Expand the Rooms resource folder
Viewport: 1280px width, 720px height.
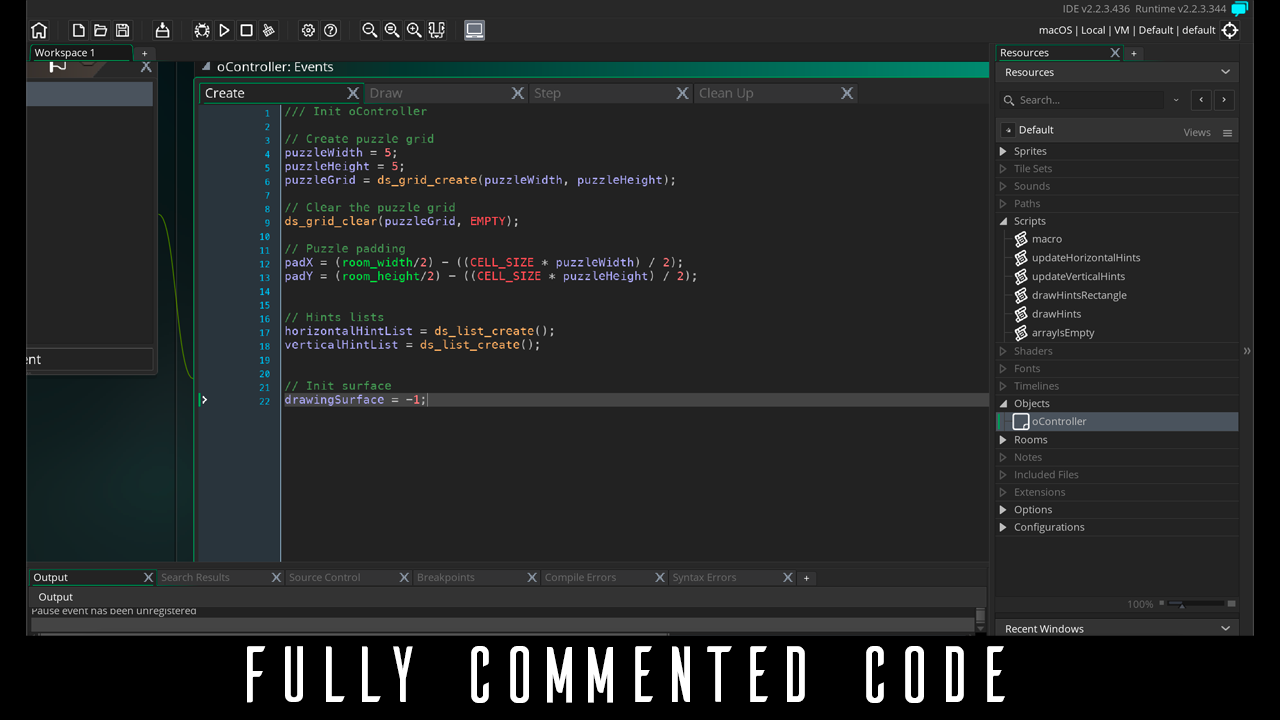pyautogui.click(x=1003, y=440)
